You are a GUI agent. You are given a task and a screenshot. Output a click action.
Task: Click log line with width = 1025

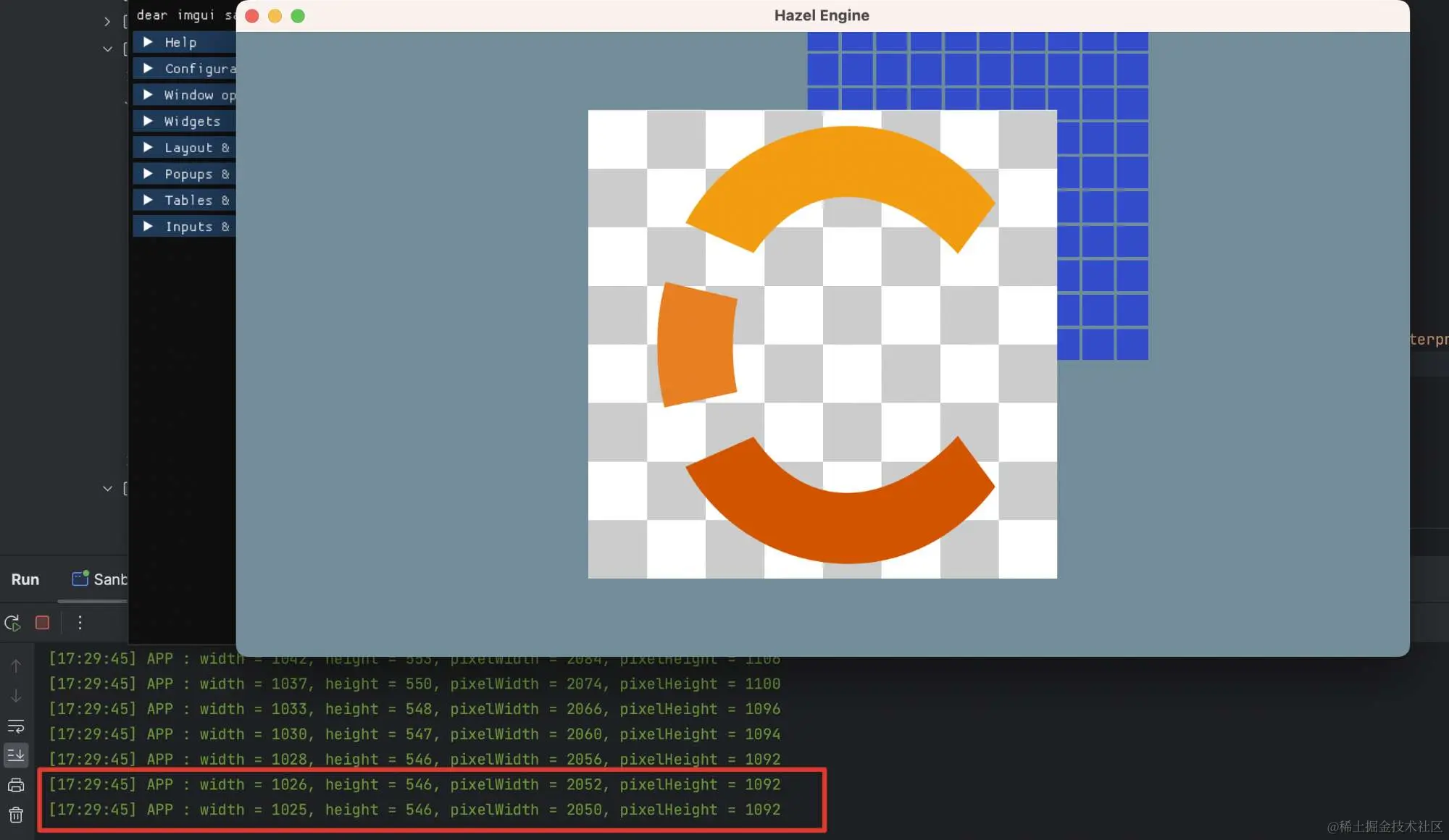(414, 810)
